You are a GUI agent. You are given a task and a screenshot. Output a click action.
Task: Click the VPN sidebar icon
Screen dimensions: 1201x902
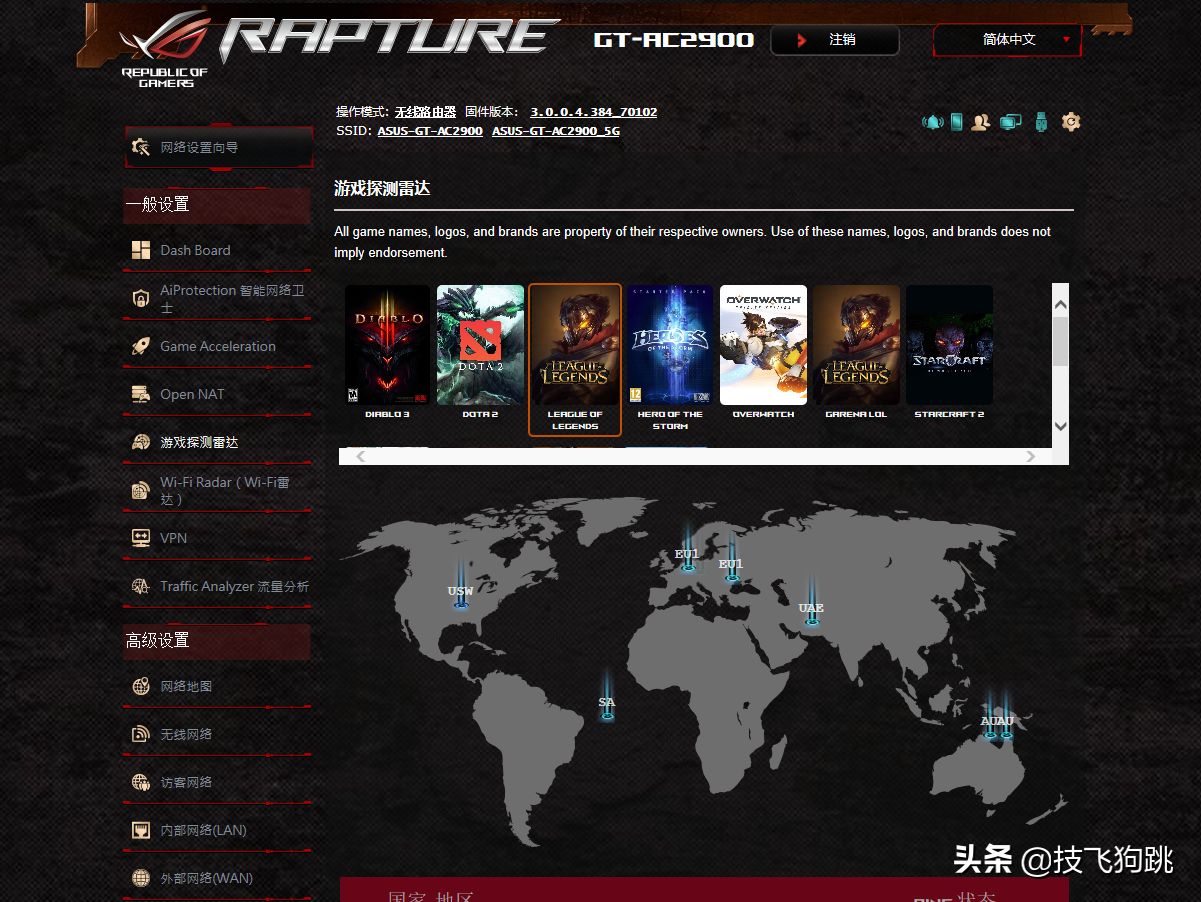pos(141,538)
